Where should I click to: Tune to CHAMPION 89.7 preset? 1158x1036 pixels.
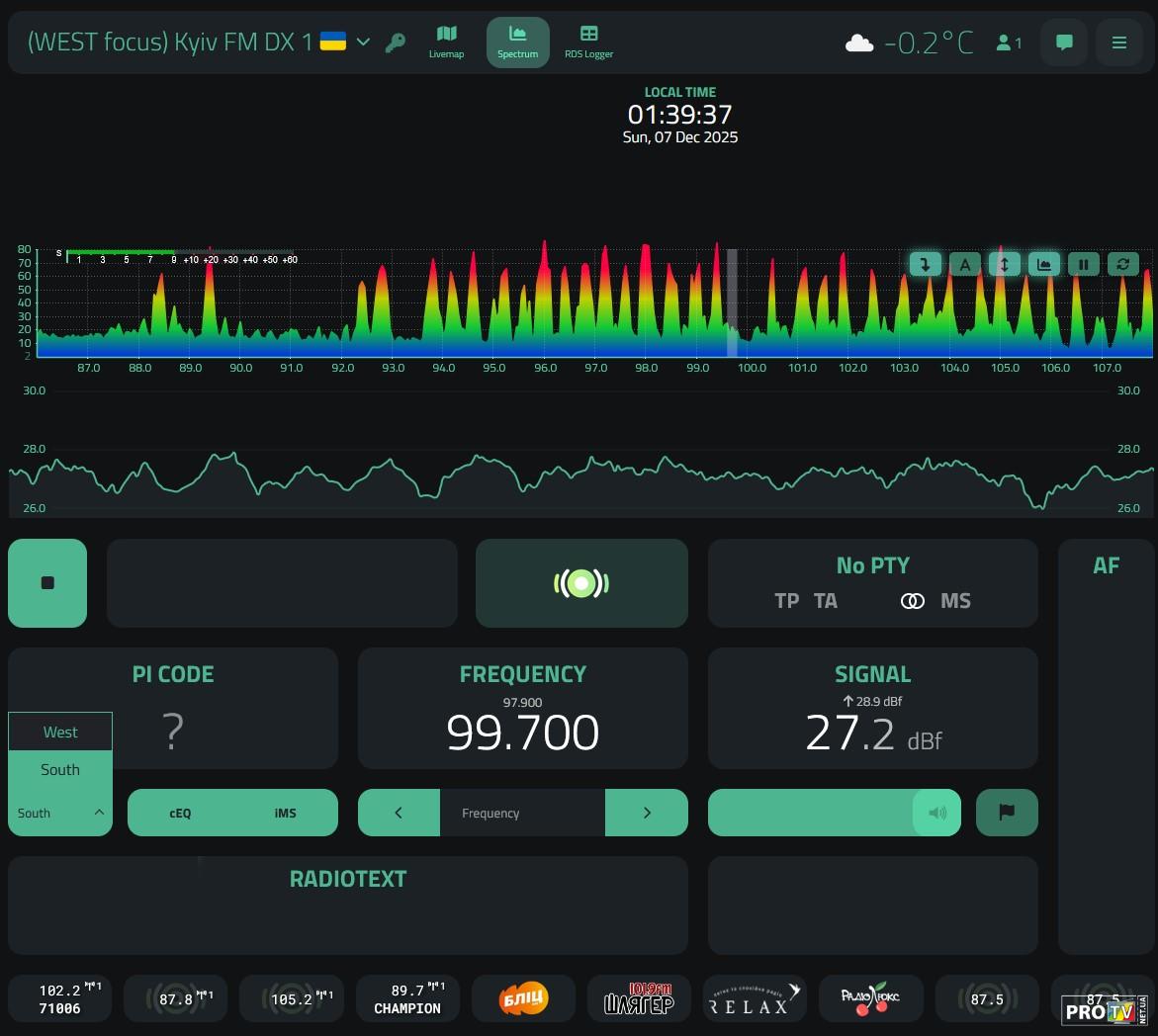tap(406, 998)
